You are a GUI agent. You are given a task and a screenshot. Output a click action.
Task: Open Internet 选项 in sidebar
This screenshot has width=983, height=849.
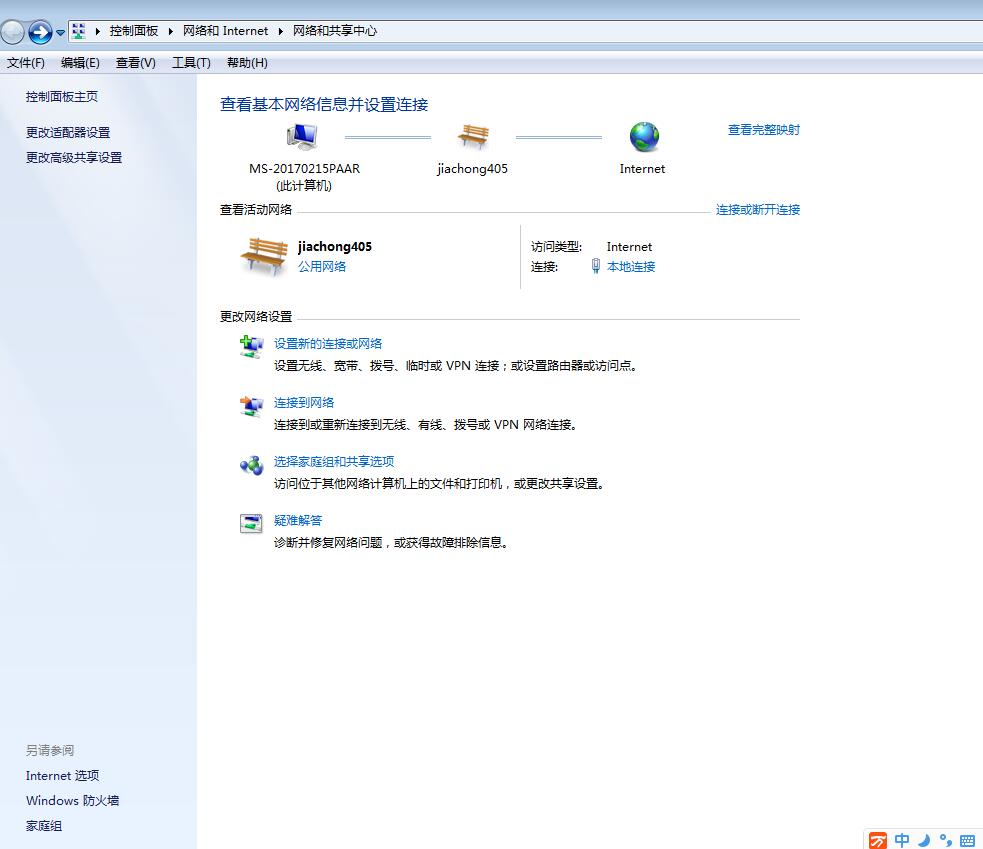[62, 776]
